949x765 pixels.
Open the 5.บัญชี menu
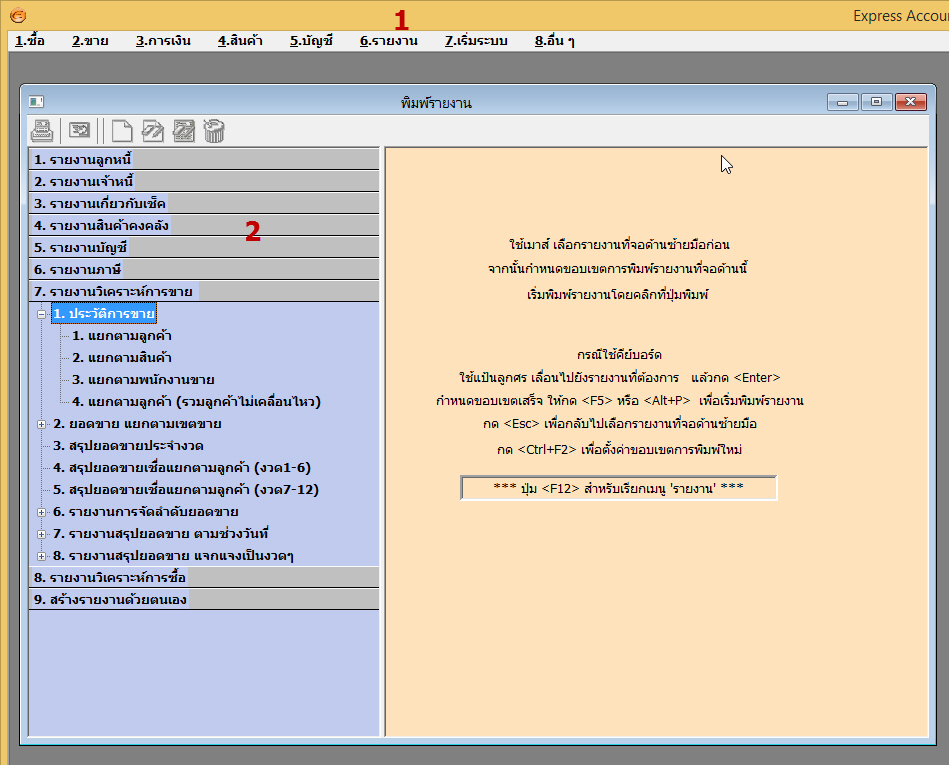coord(311,41)
